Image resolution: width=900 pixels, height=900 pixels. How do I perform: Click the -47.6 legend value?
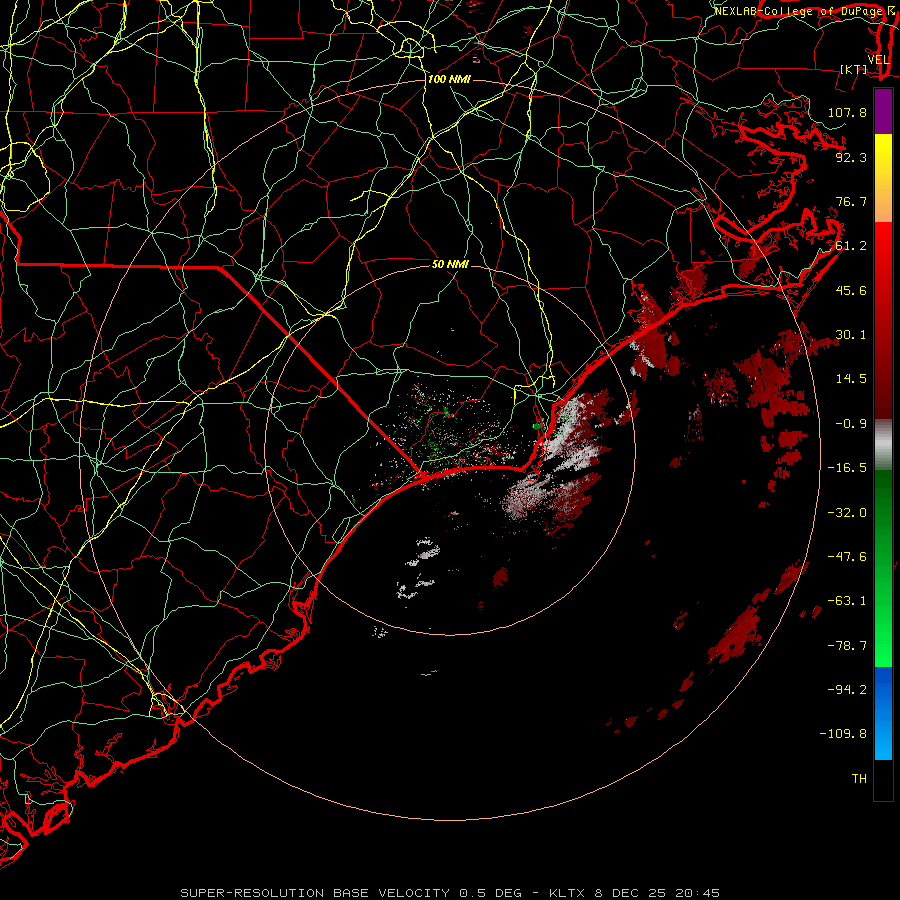847,556
